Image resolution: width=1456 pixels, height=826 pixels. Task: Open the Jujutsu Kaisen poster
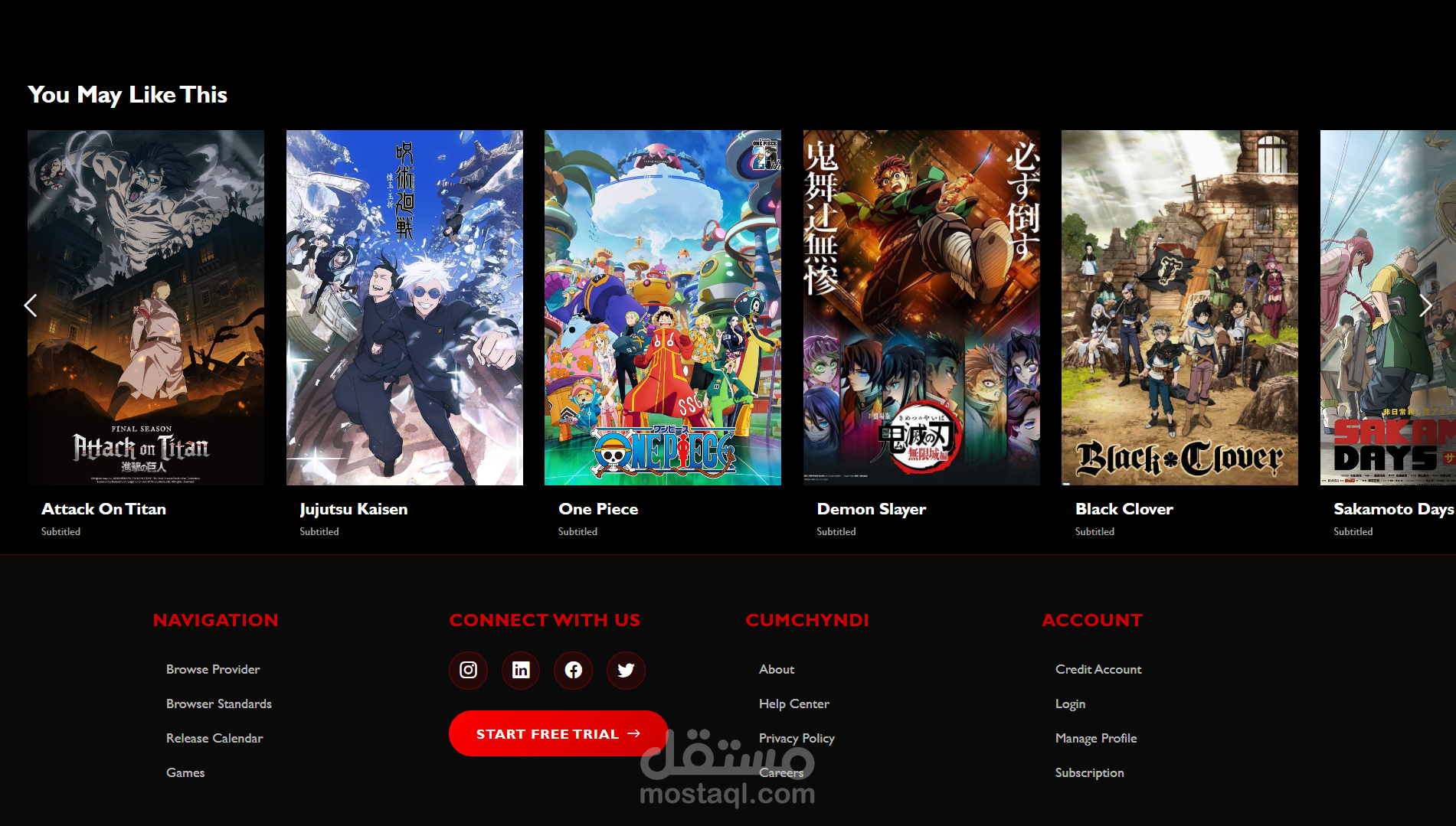pyautogui.click(x=404, y=308)
